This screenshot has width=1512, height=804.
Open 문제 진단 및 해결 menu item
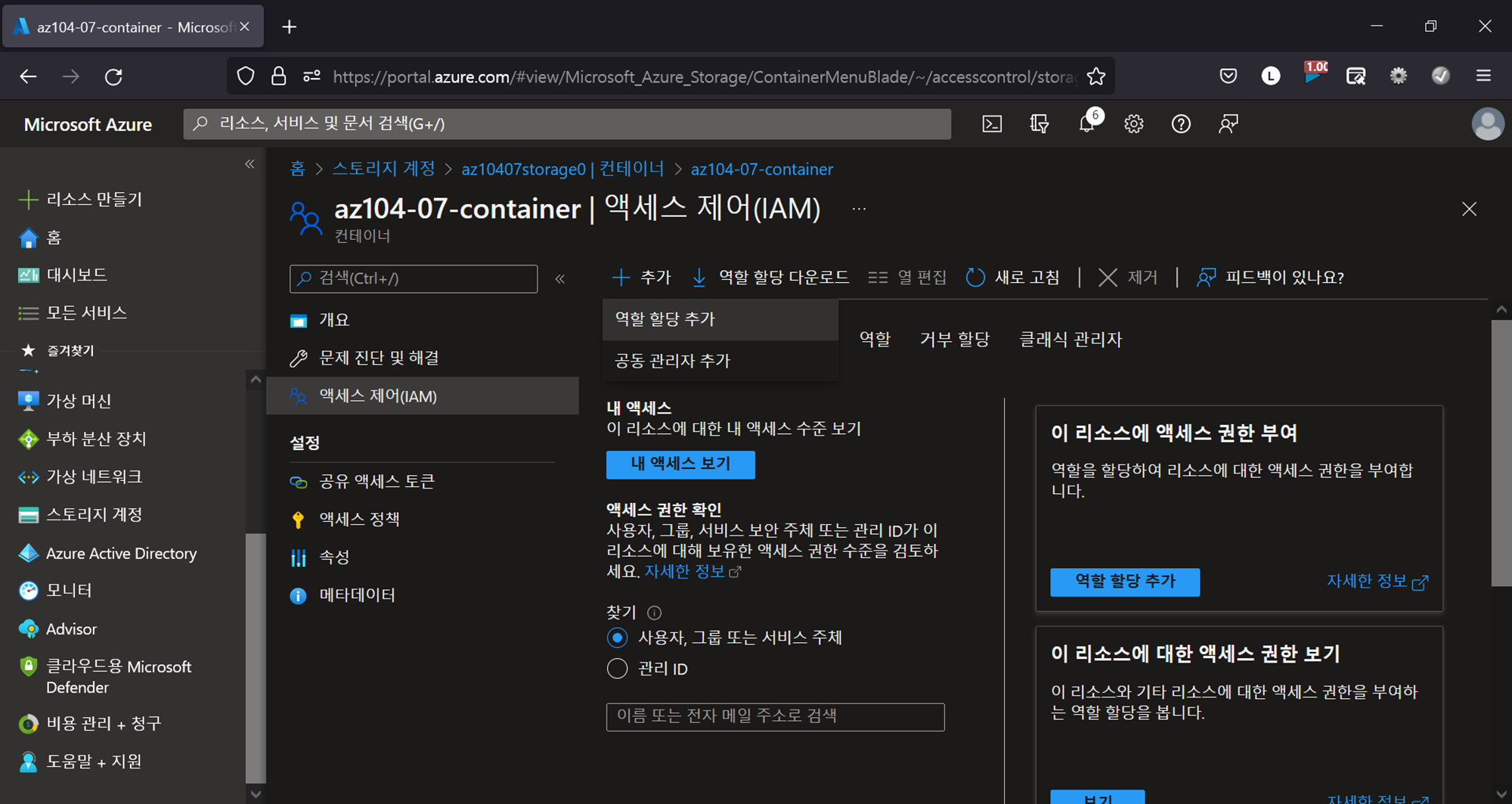423,358
